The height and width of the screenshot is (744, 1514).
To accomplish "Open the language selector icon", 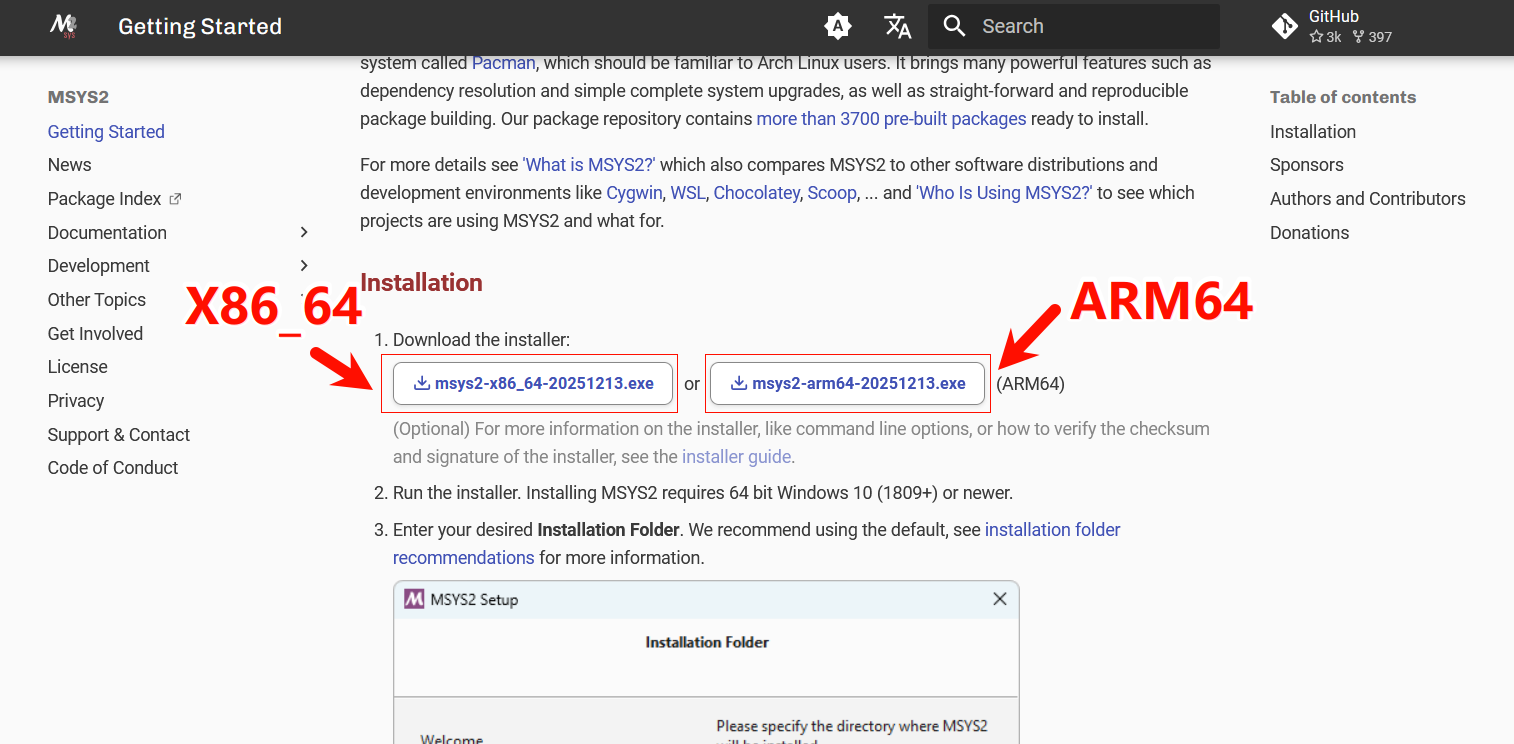I will (x=897, y=26).
